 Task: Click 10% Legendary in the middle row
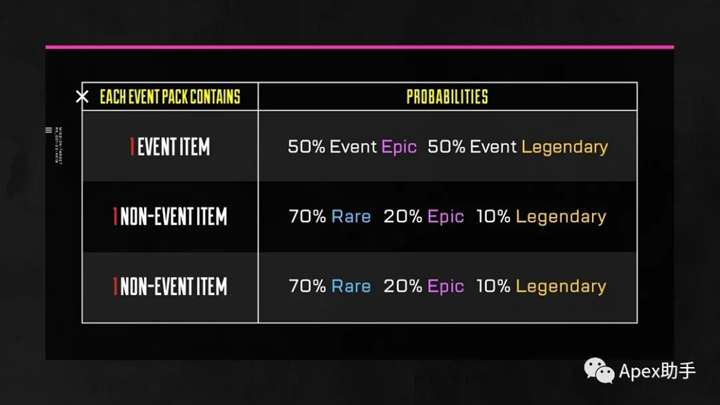click(541, 217)
